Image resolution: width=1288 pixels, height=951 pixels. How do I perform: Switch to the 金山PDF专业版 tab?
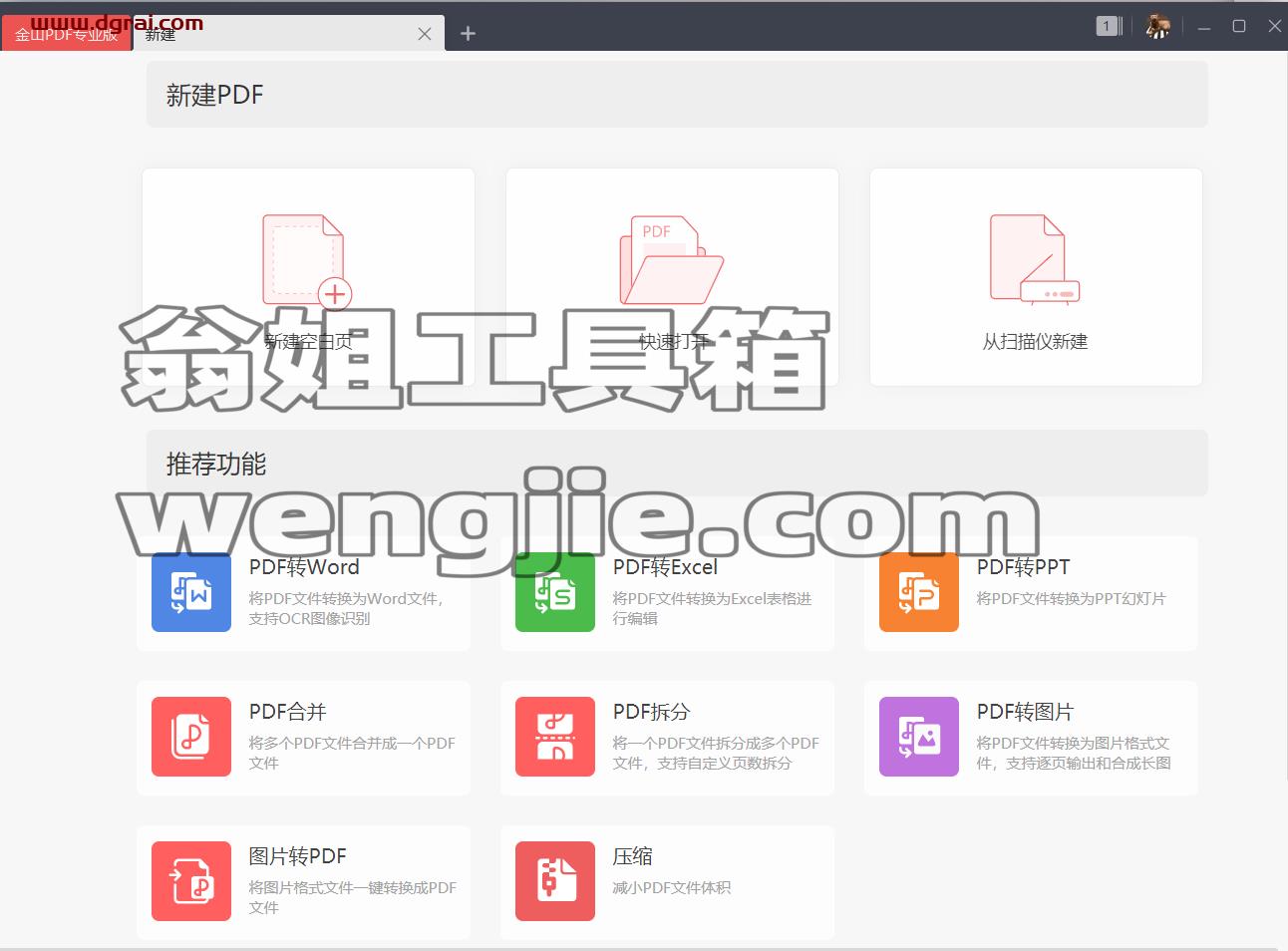point(67,34)
